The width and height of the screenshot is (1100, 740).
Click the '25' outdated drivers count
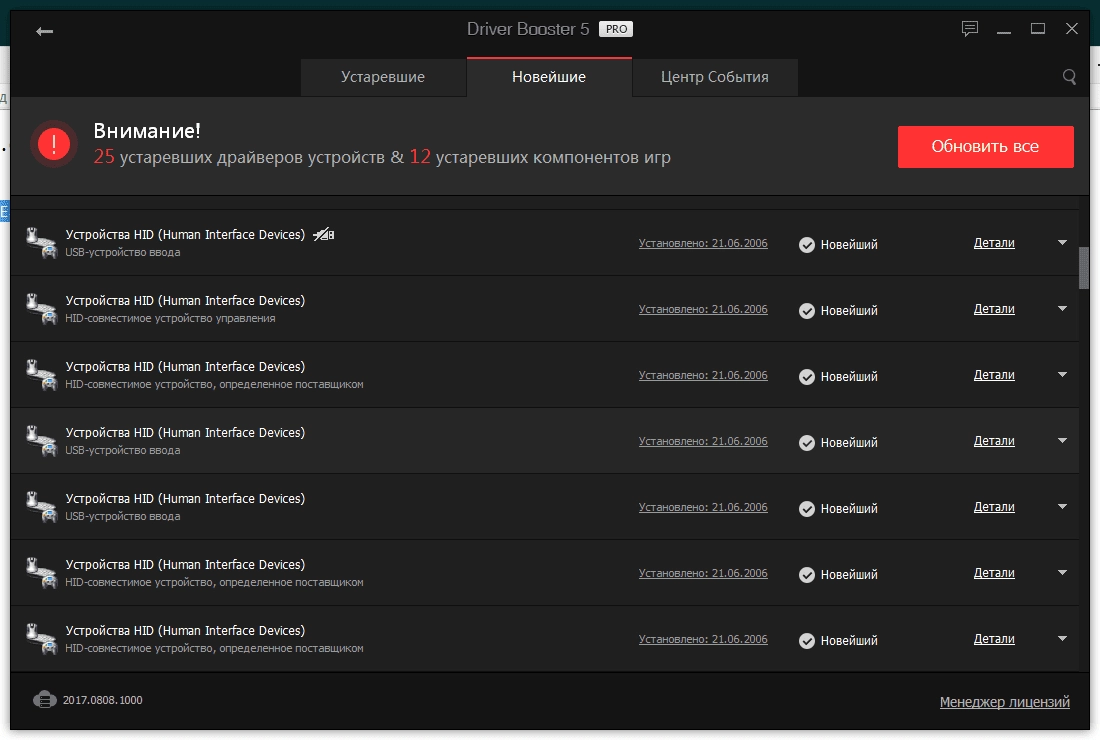click(x=104, y=156)
